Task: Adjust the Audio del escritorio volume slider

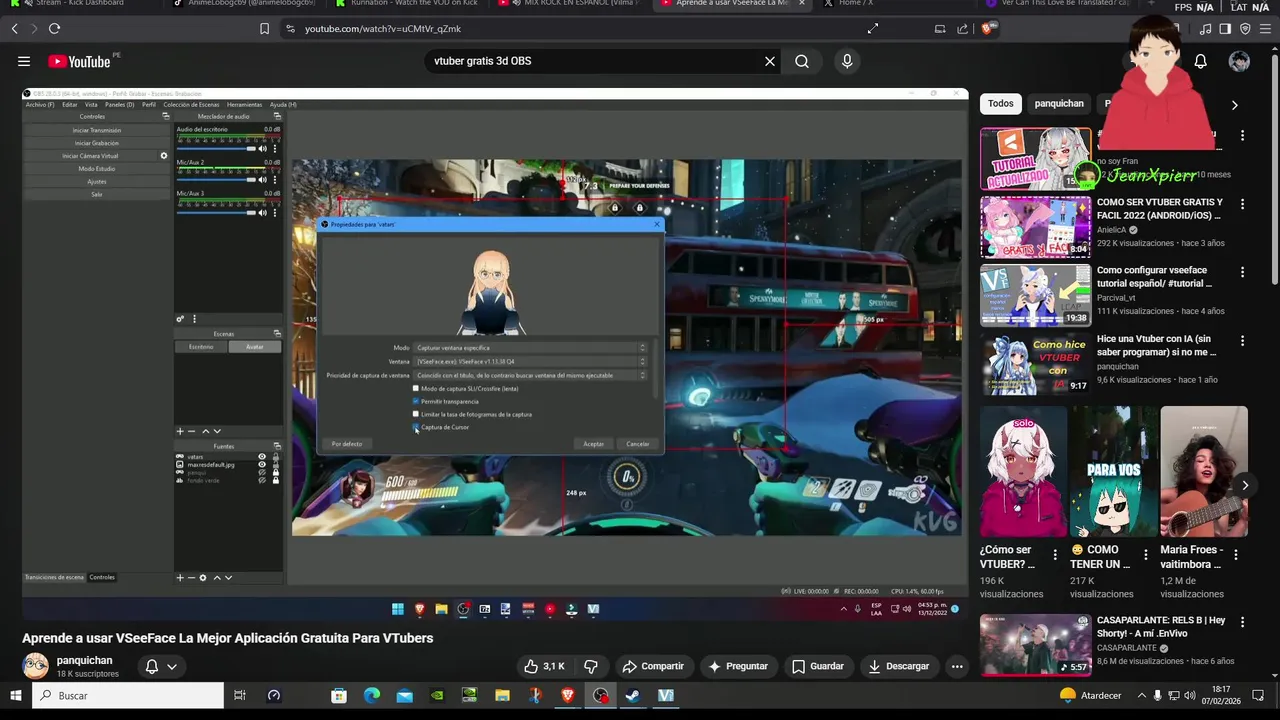Action: click(x=216, y=149)
